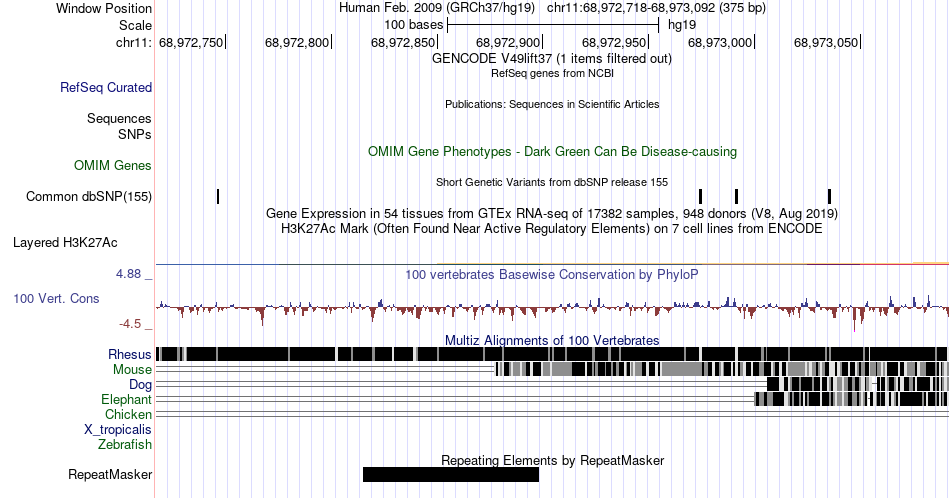Click the Window Position label
950x498 pixels.
pyautogui.click(x=104, y=8)
